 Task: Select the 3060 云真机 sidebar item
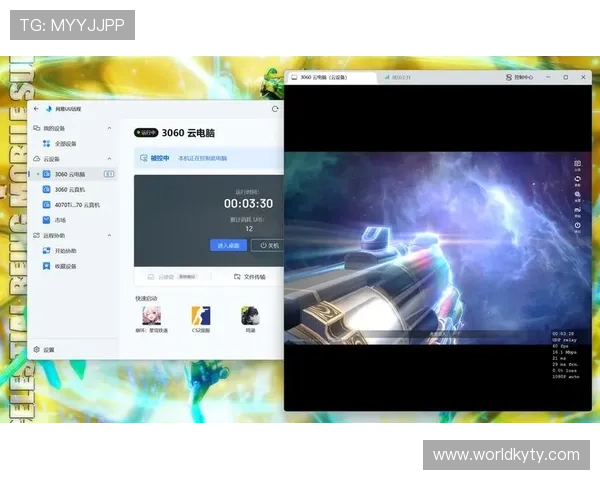click(x=69, y=189)
